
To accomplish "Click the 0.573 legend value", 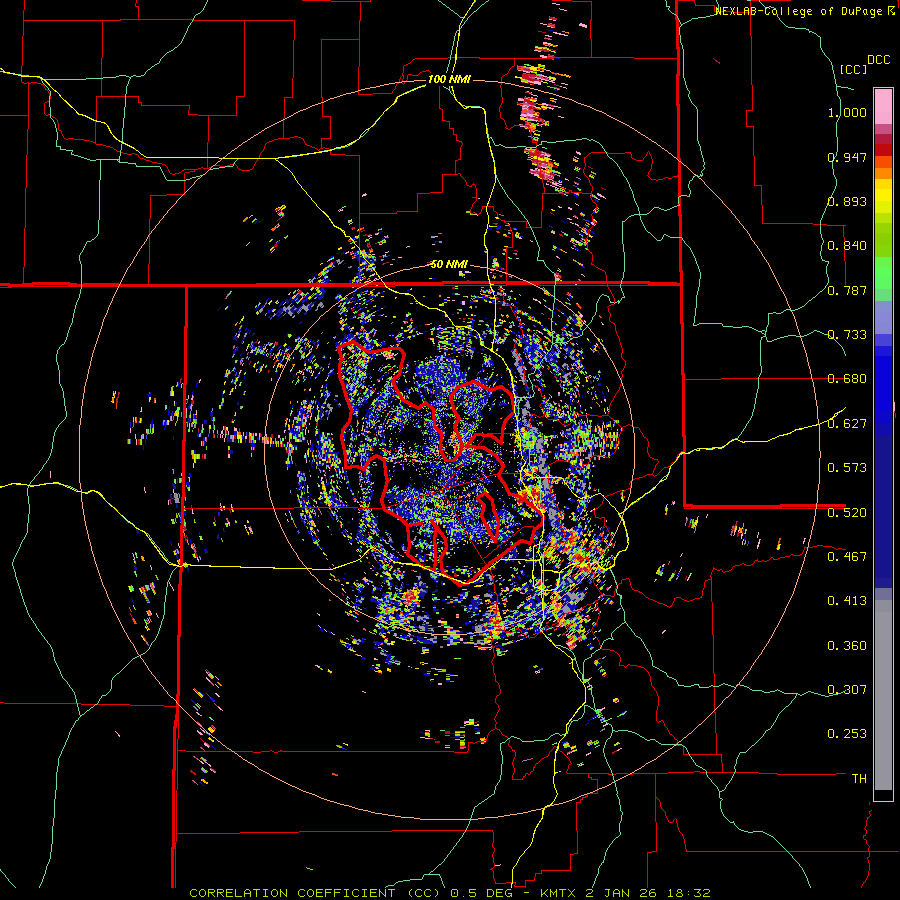I will [847, 468].
